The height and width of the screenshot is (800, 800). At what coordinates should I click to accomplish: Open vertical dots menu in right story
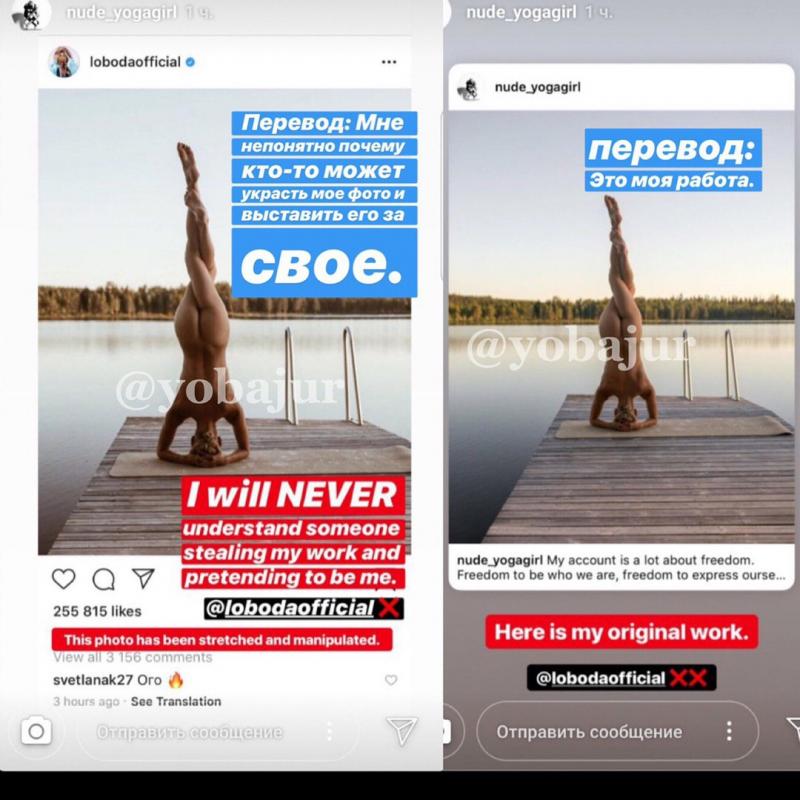coord(729,731)
